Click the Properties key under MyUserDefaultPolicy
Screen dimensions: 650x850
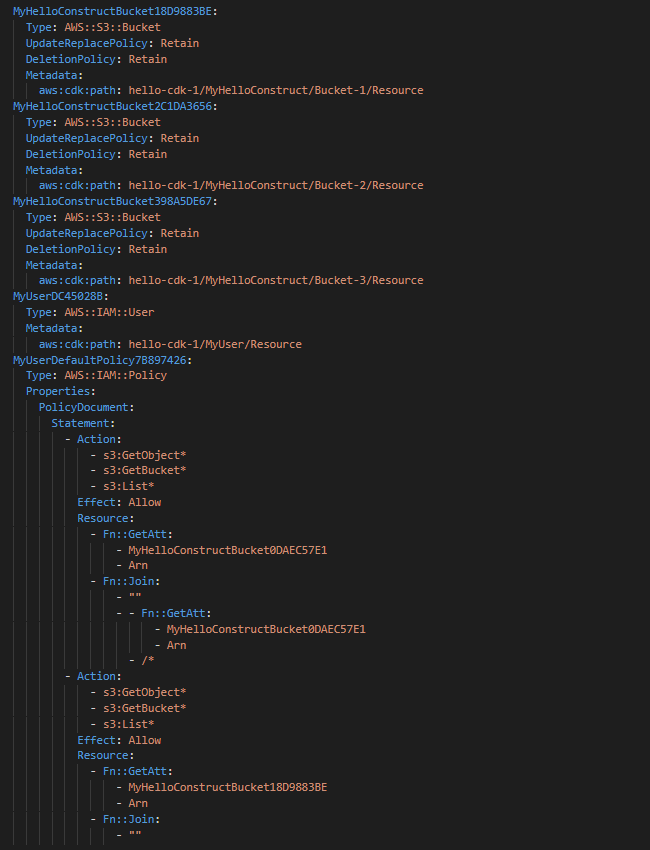pyautogui.click(x=58, y=391)
